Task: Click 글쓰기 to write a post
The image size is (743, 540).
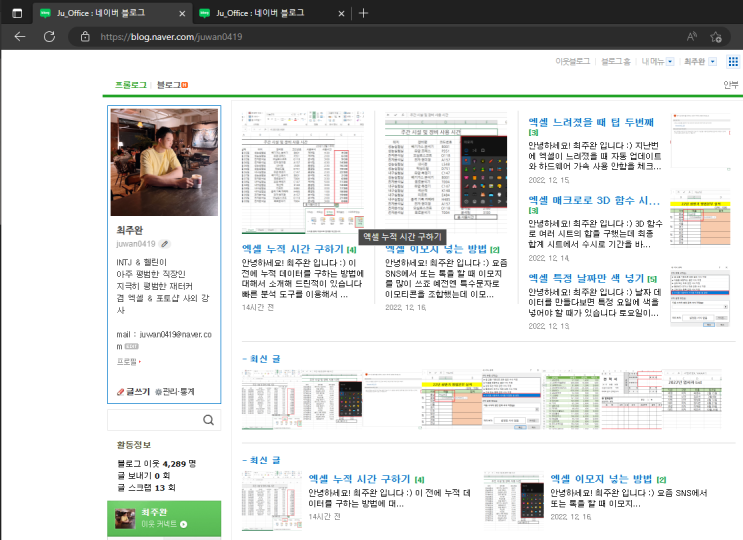Action: tap(133, 391)
